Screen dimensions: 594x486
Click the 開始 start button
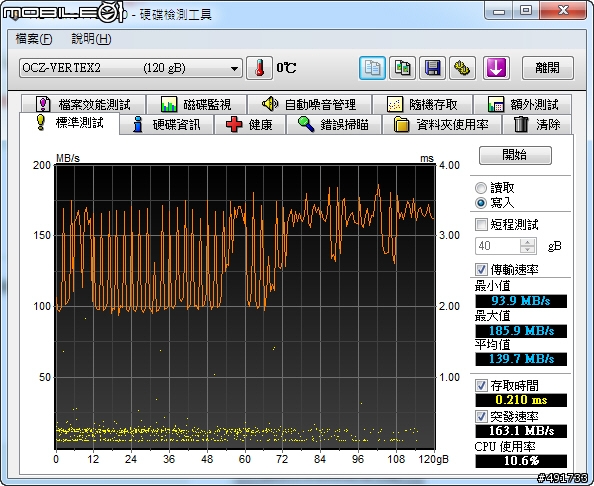coord(515,155)
